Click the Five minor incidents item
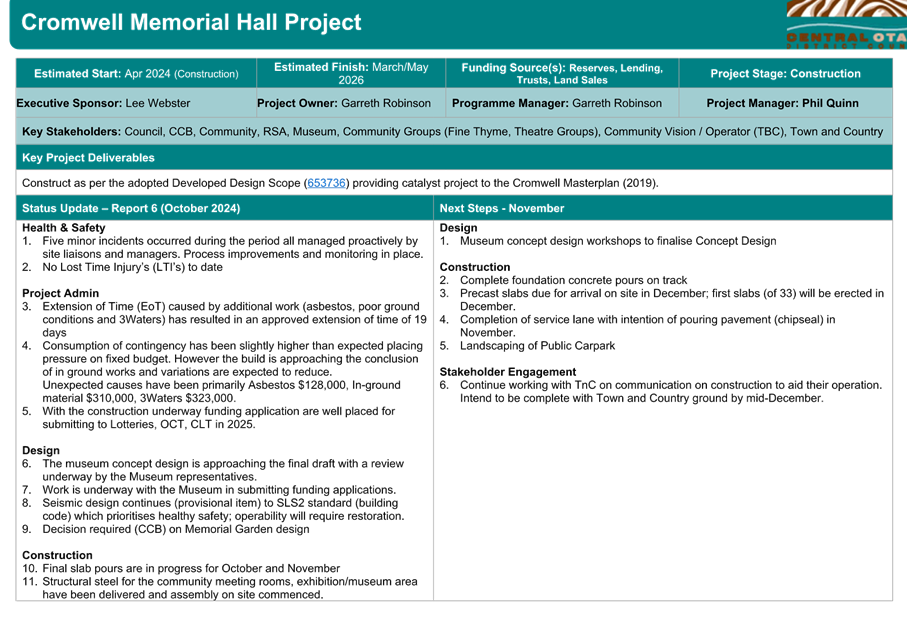 223,247
